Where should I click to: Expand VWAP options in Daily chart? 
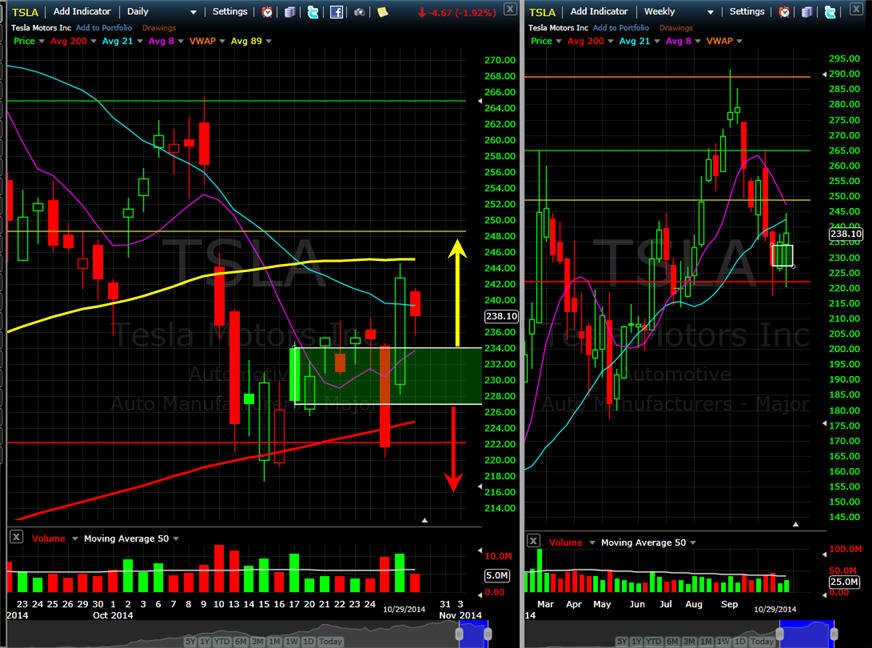click(x=222, y=41)
